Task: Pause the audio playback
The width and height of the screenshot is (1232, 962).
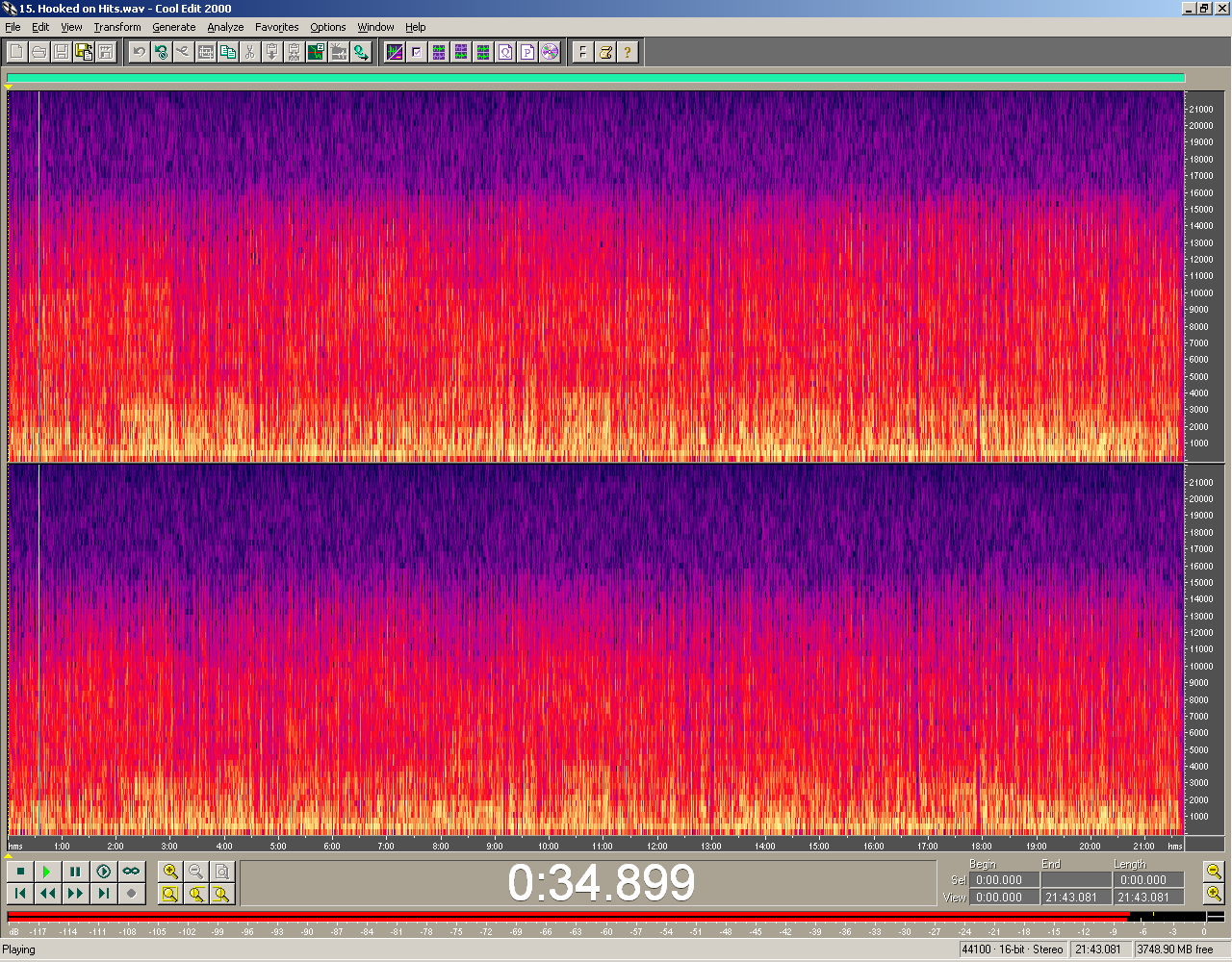Action: point(75,872)
